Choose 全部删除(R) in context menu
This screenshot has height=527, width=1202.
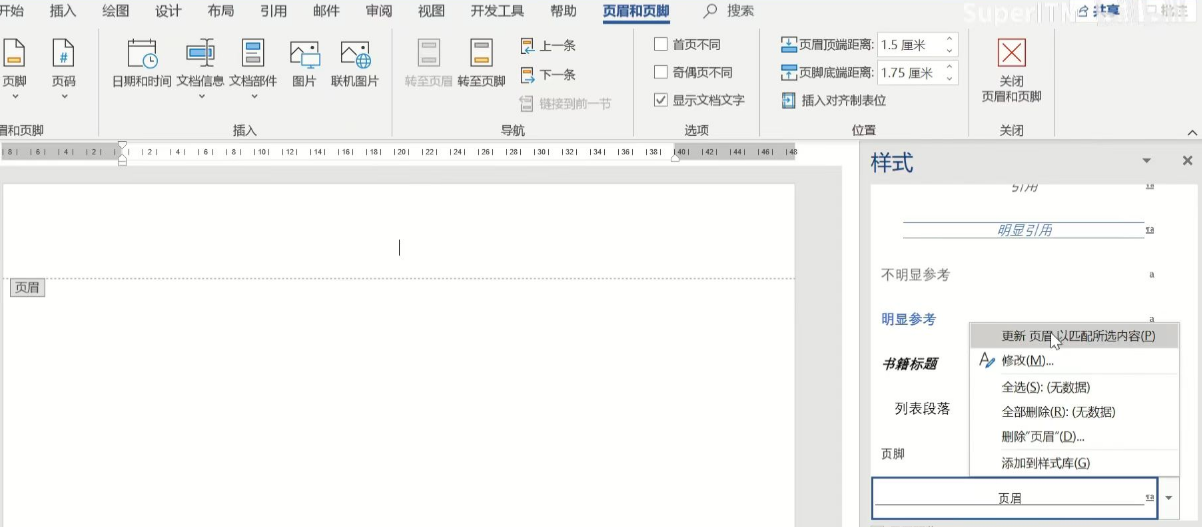(1074, 412)
